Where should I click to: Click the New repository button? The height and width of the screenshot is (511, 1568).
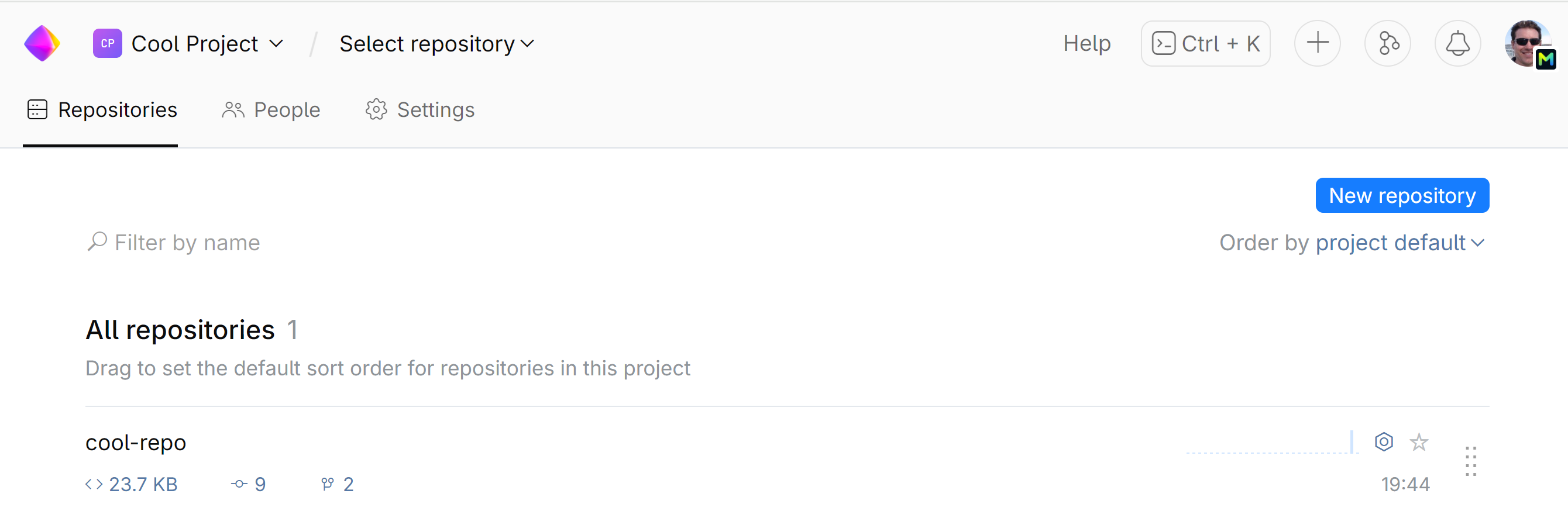click(1402, 195)
